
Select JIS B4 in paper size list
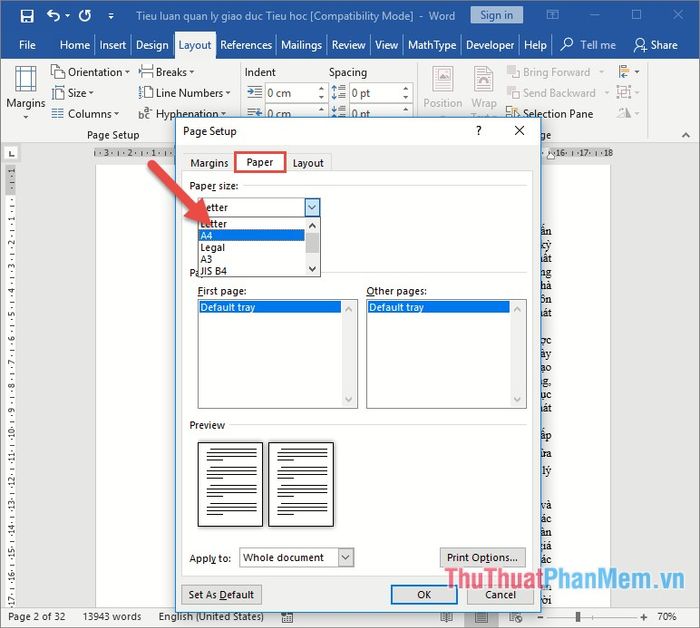coord(251,270)
